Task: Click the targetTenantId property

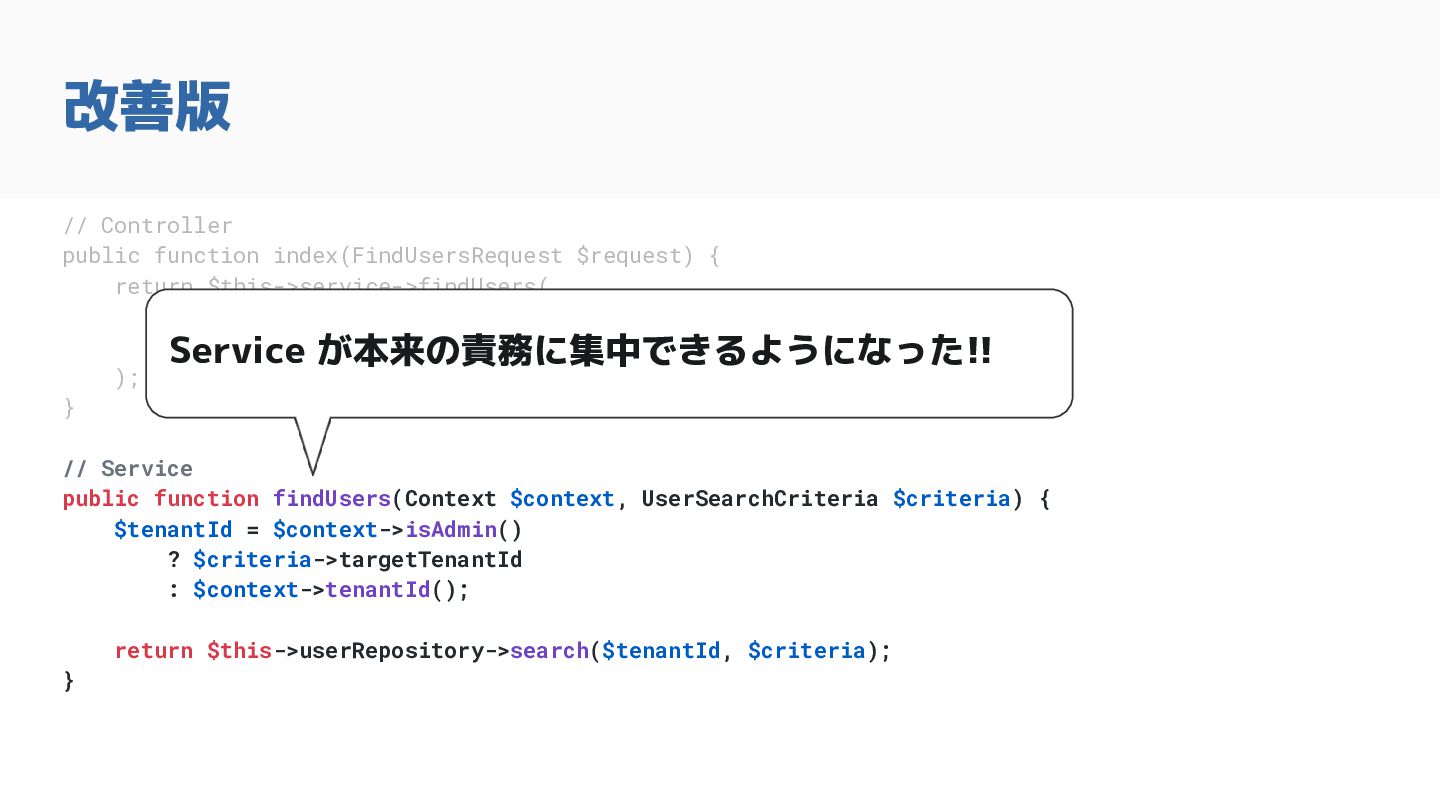Action: [x=431, y=559]
